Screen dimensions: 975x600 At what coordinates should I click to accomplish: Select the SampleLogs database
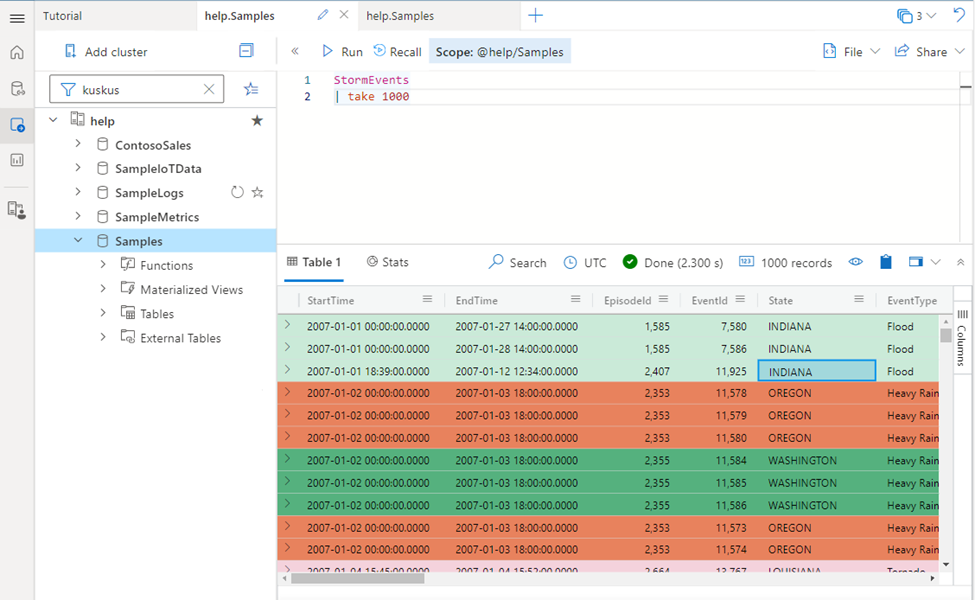149,193
